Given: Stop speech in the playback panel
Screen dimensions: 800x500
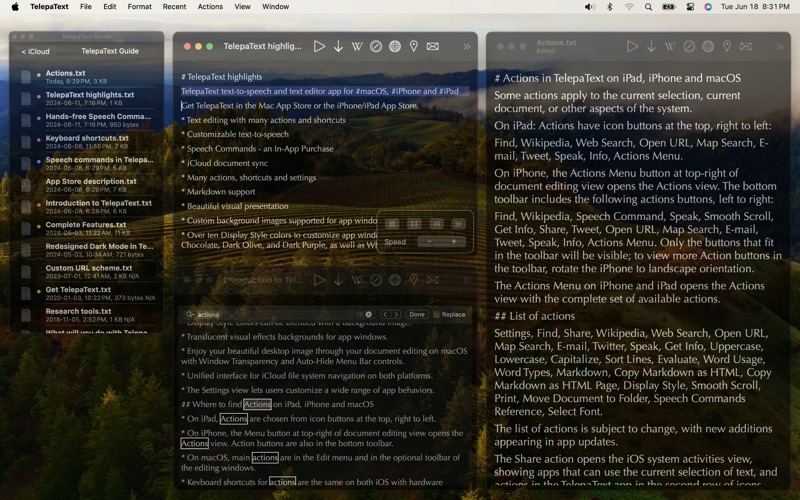Looking at the screenshot, I should 392,224.
